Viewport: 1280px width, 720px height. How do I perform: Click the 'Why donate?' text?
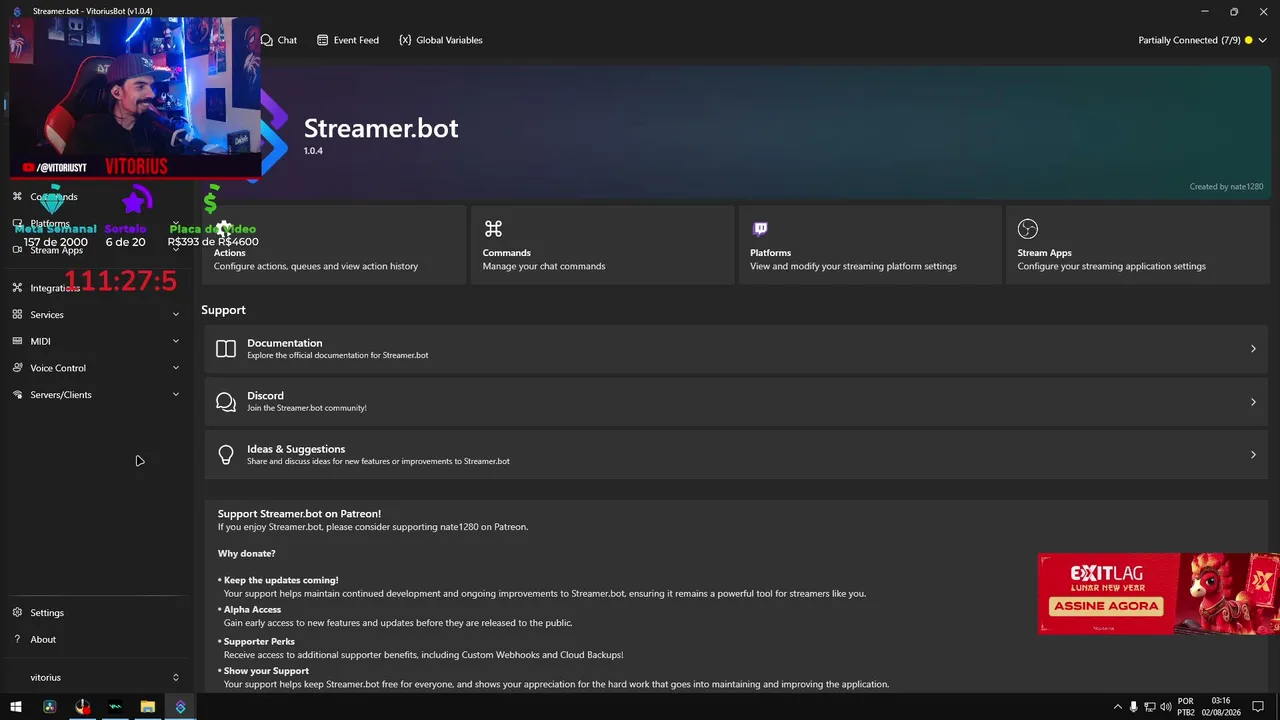click(x=246, y=554)
